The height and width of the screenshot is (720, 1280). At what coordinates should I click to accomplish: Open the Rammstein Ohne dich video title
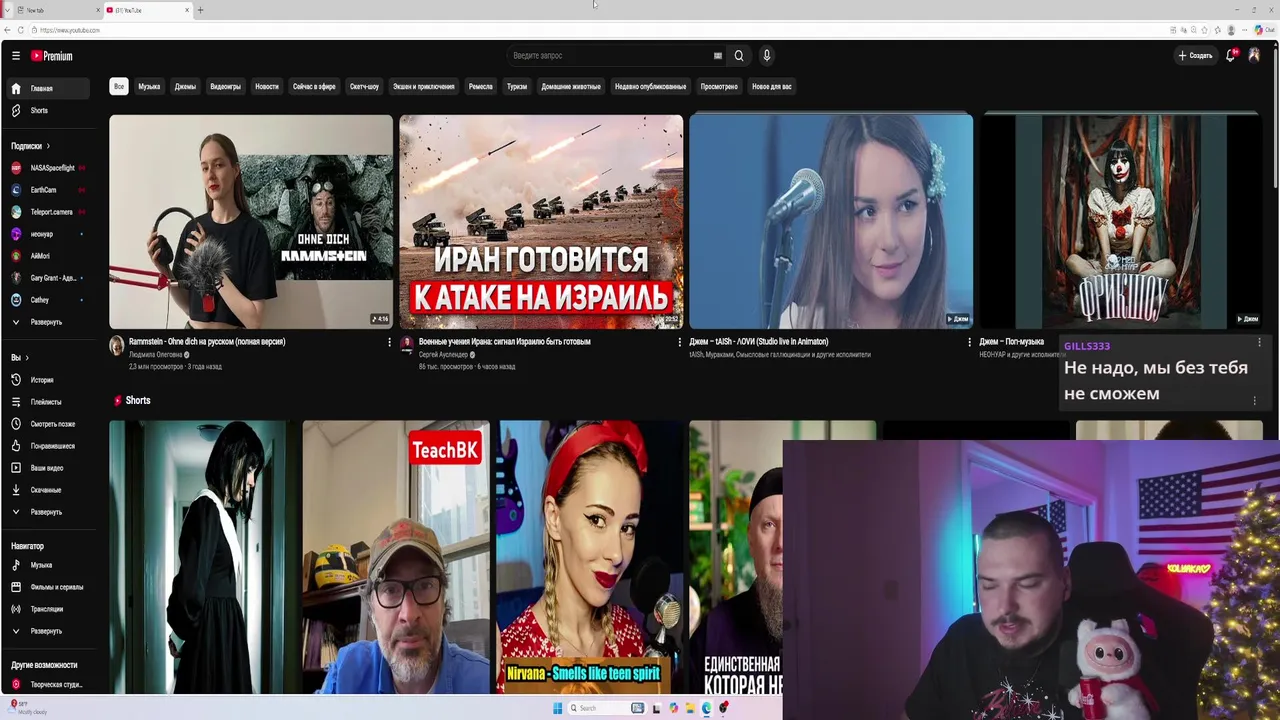207,342
